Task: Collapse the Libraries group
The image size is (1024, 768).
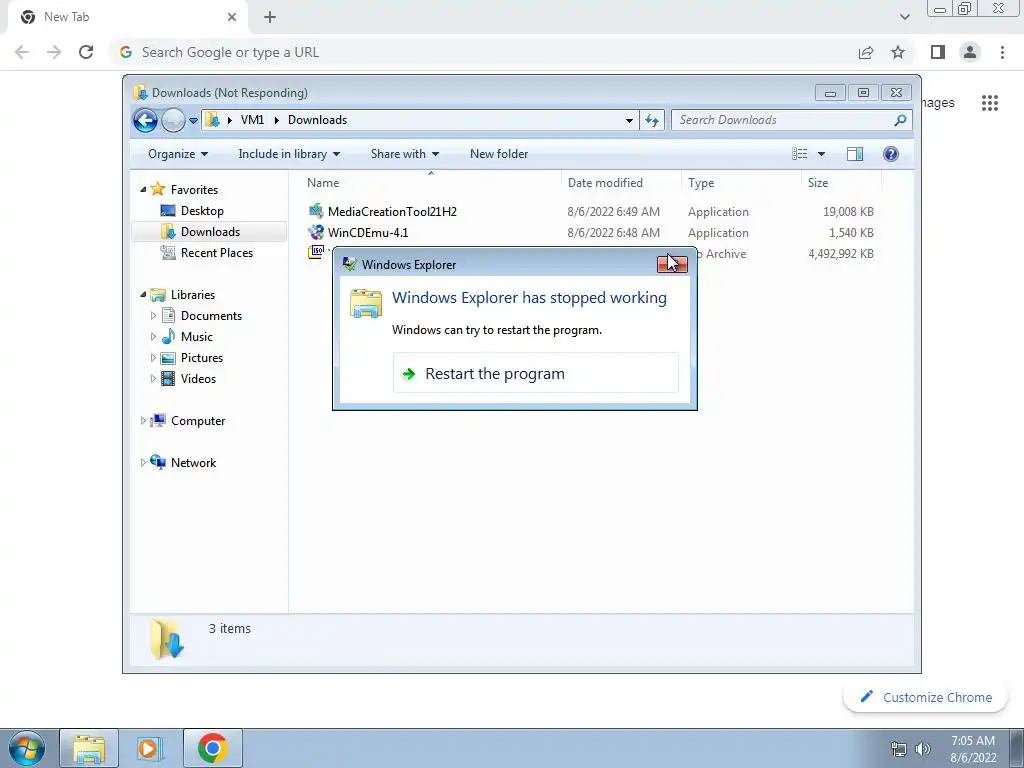Action: point(143,295)
